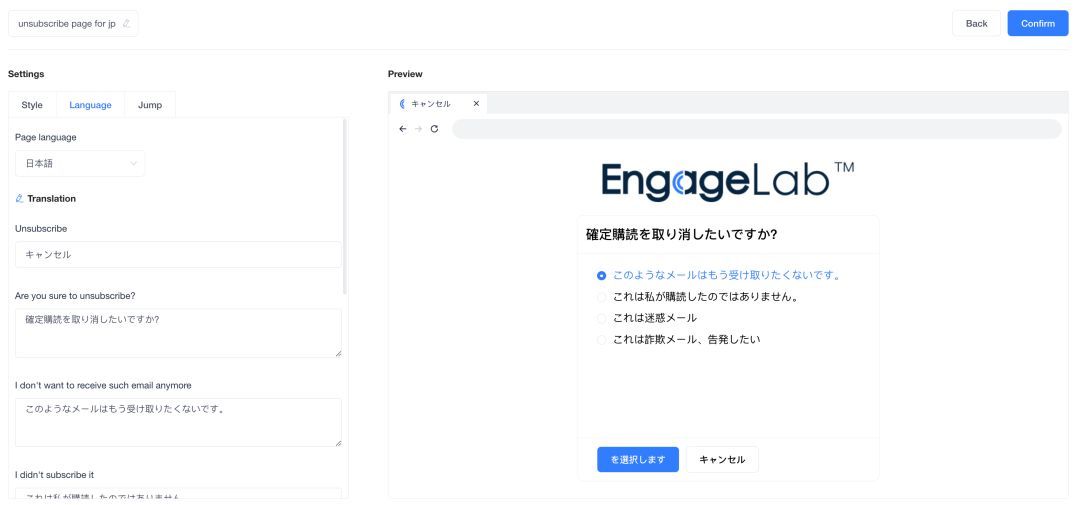
Task: Select radio これは詐欺メール、告発したい
Action: point(601,340)
